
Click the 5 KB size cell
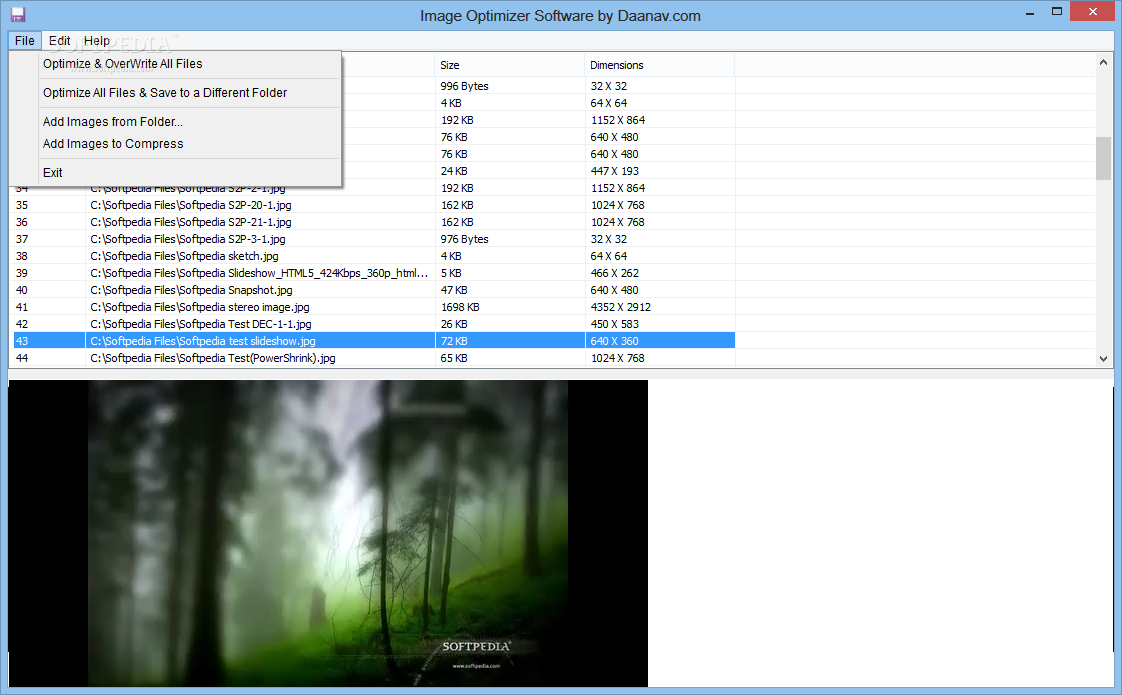(509, 273)
